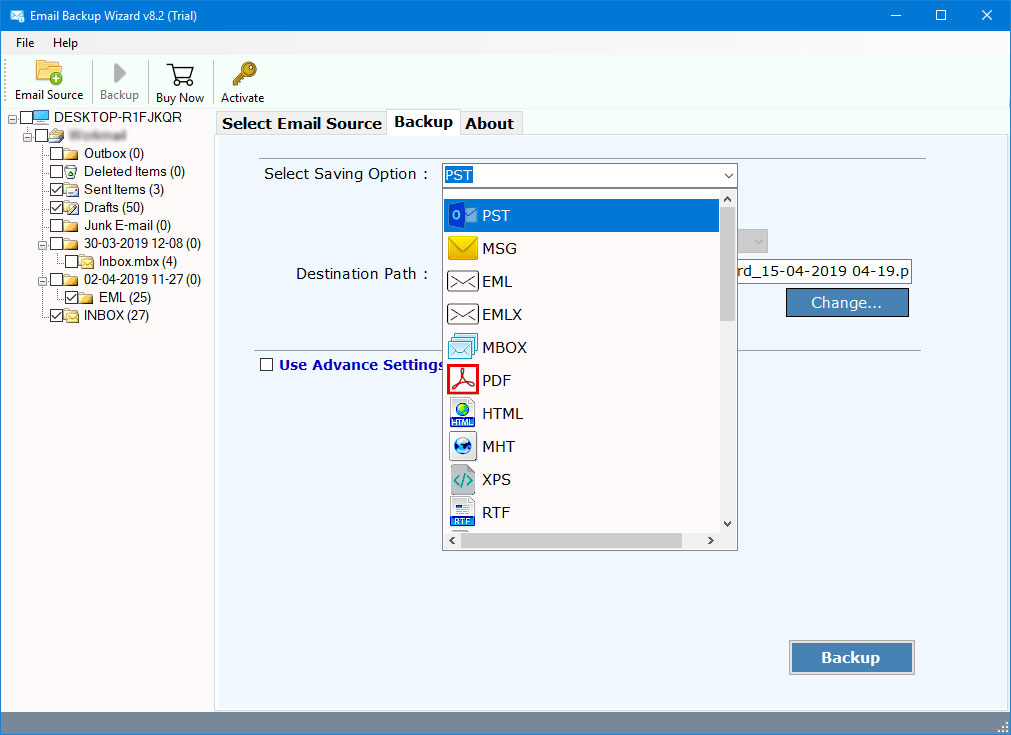1011x735 pixels.
Task: Collapse the blurred mail profile node
Action: (x=27, y=137)
